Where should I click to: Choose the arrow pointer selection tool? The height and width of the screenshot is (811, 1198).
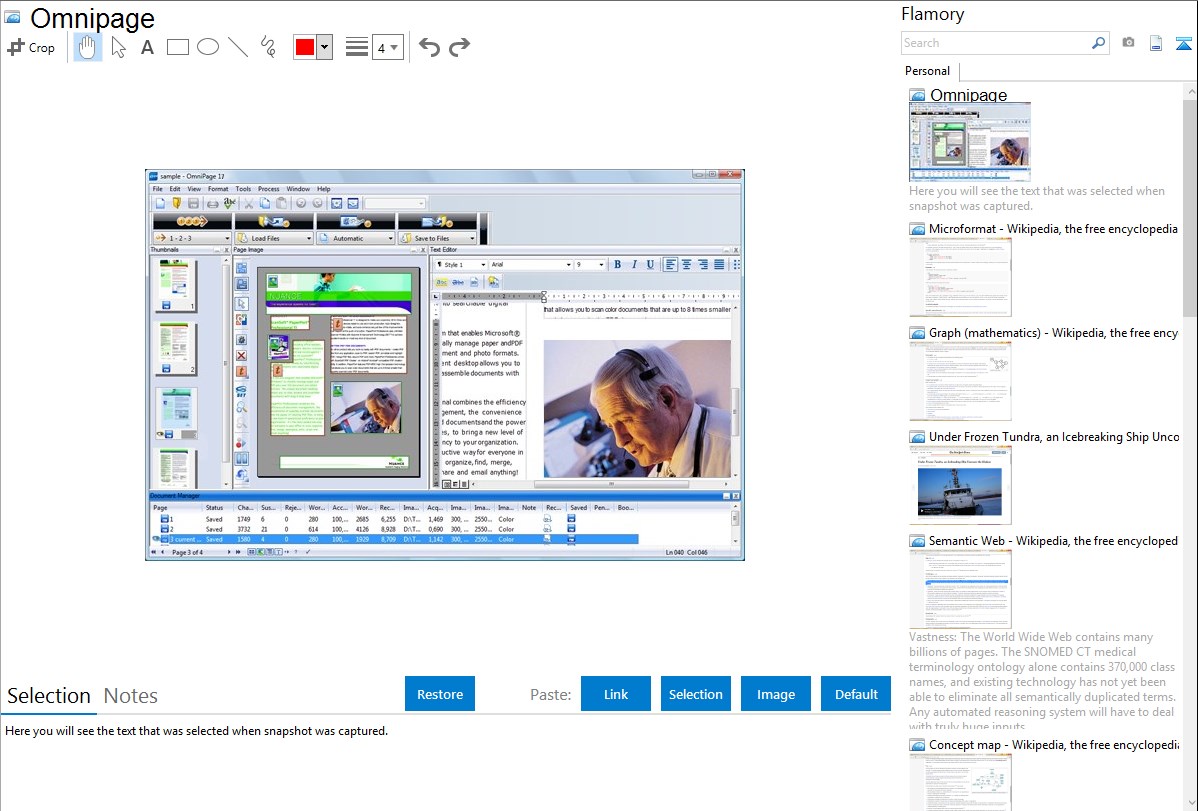(118, 47)
